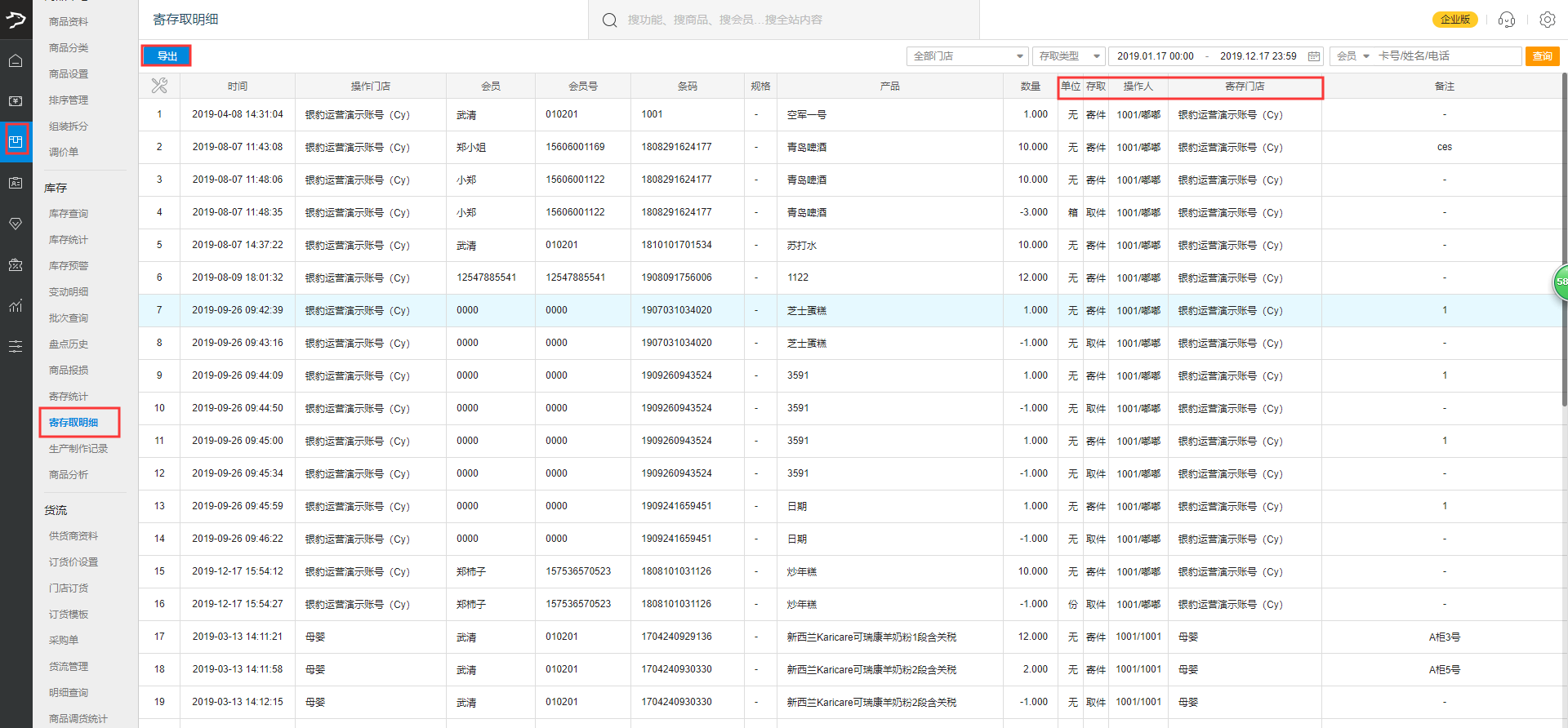This screenshot has height=728, width=1568.
Task: Click the table column settings wrench icon
Action: 159,85
